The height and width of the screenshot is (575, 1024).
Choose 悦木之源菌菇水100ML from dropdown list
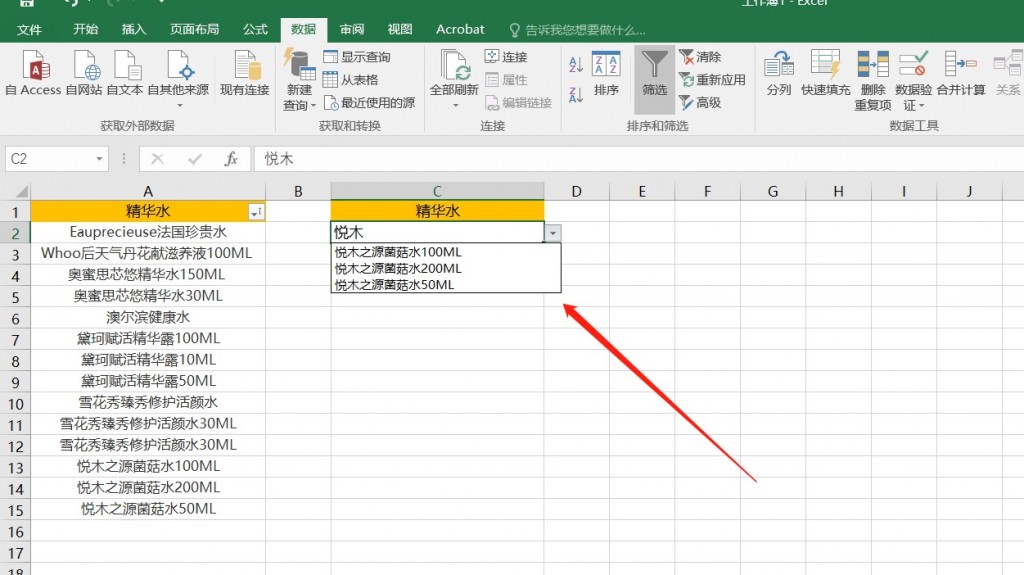click(x=446, y=252)
